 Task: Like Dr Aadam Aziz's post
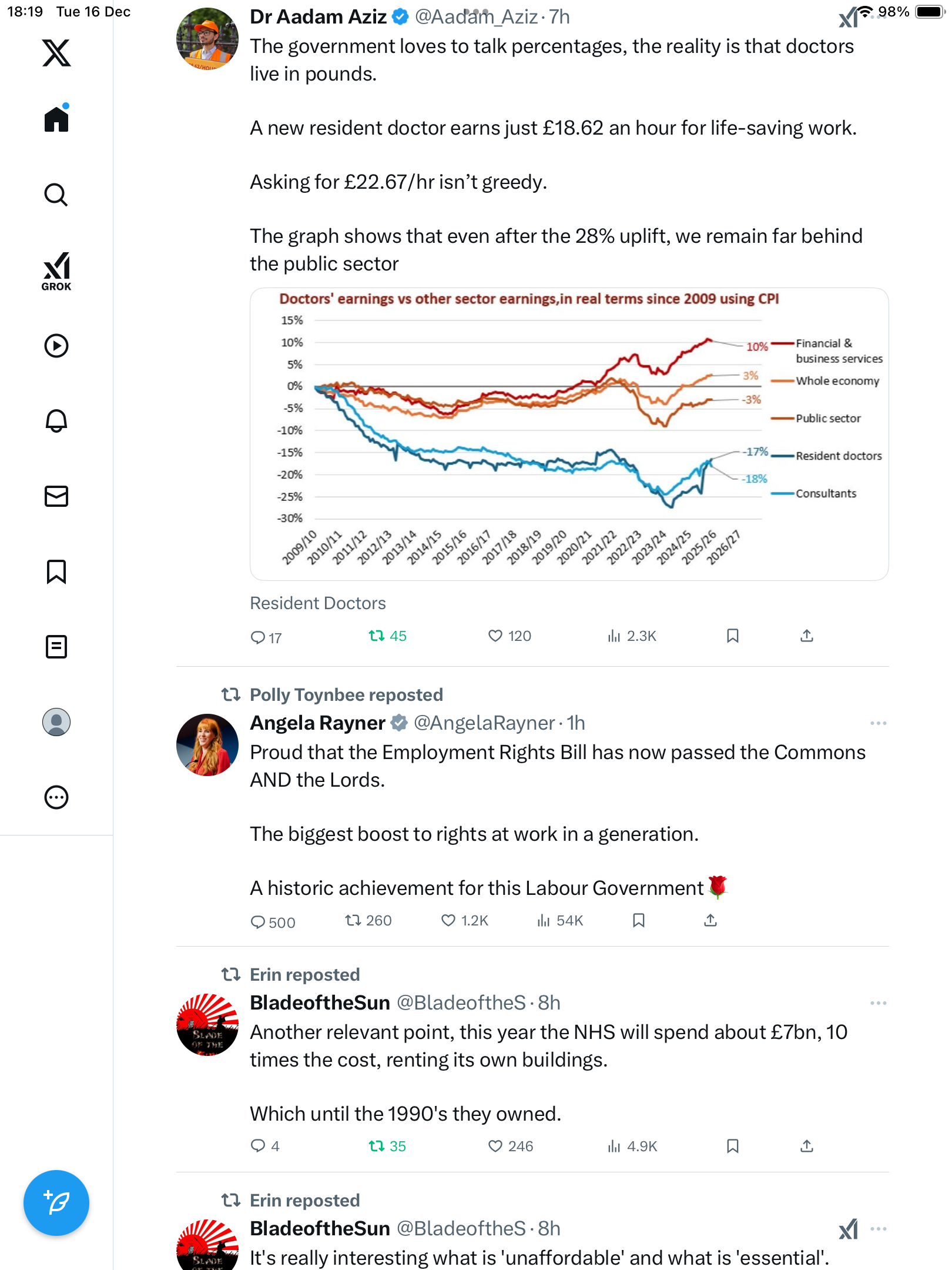click(x=495, y=636)
